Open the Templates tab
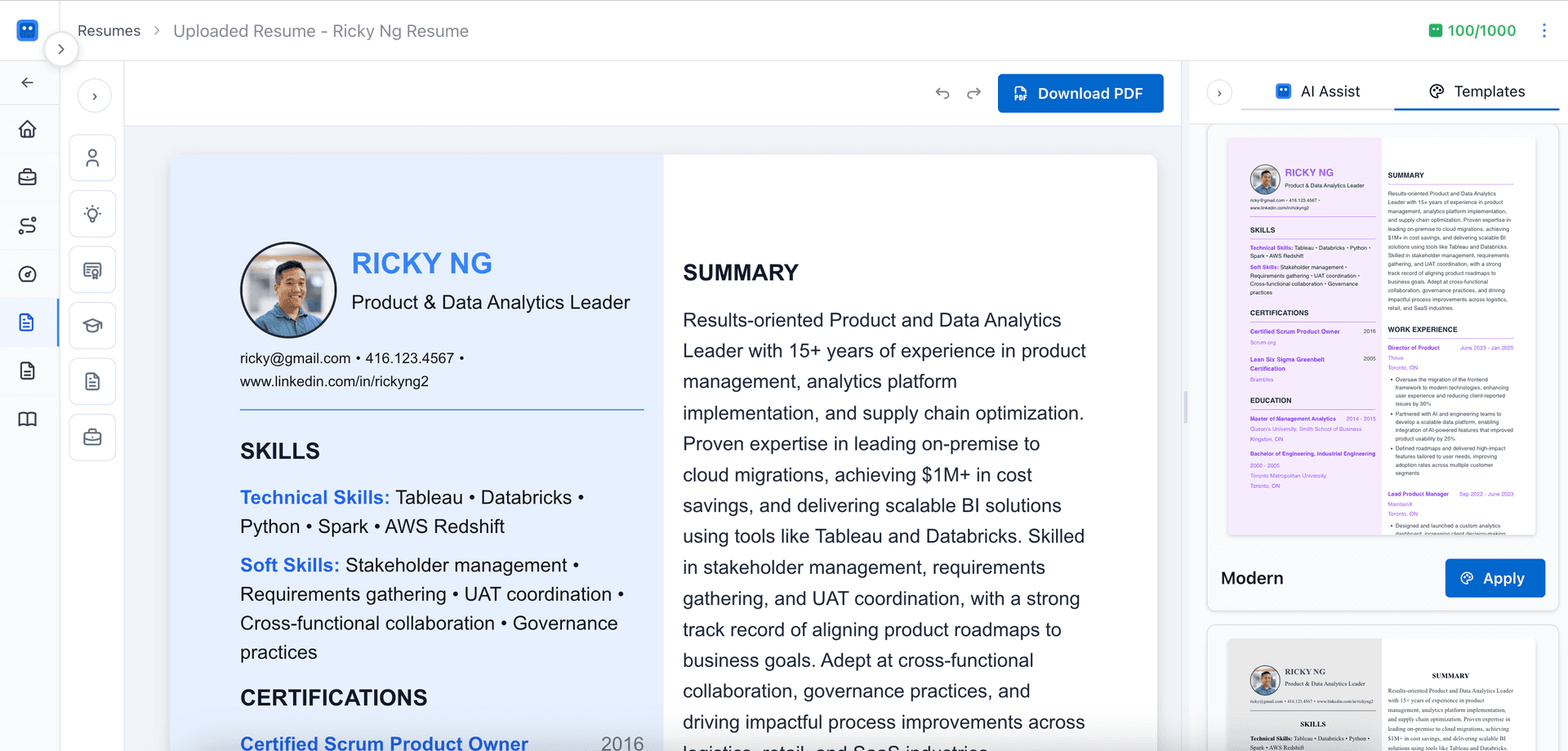 [x=1477, y=91]
